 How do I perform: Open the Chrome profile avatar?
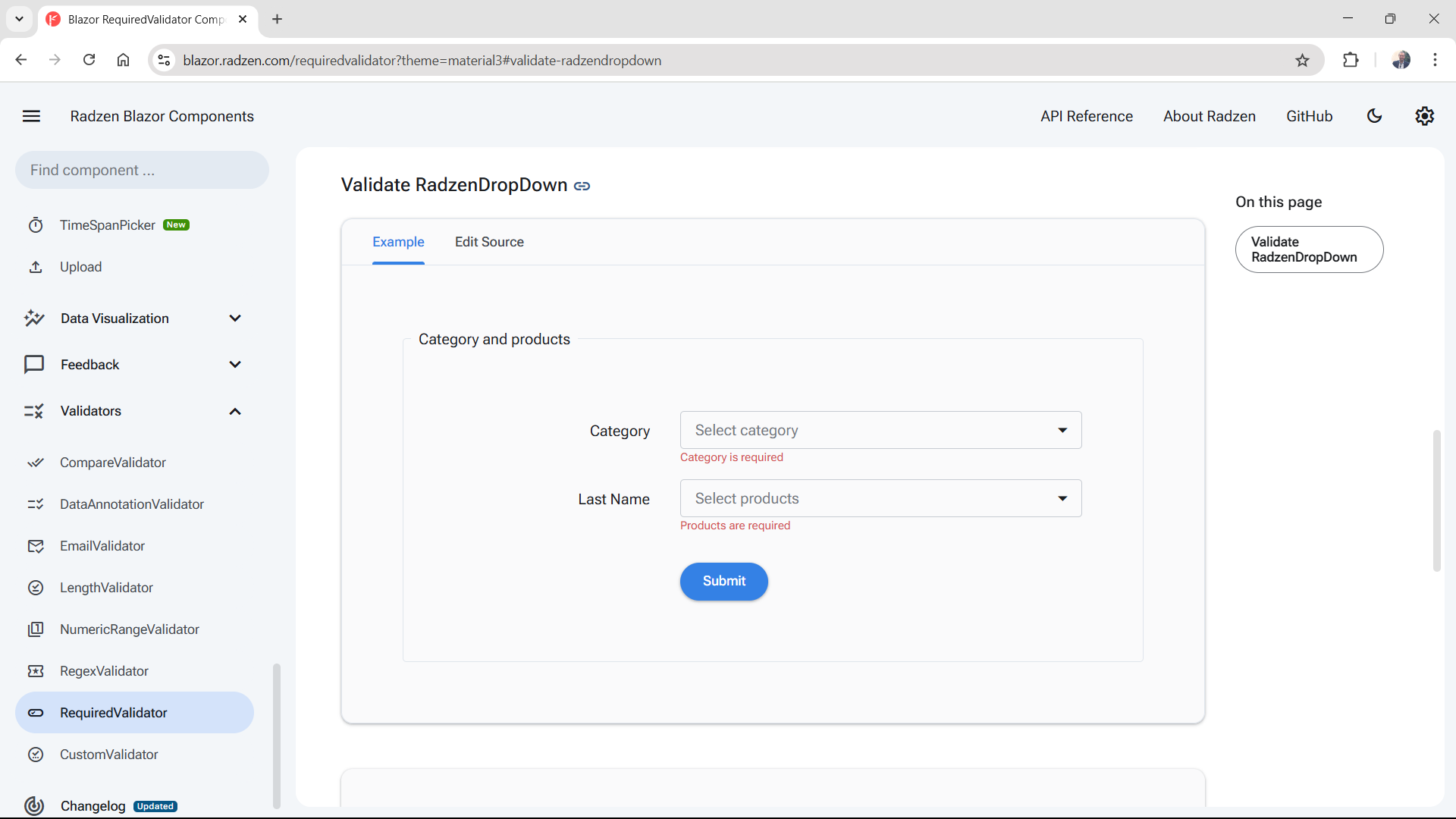(1401, 61)
